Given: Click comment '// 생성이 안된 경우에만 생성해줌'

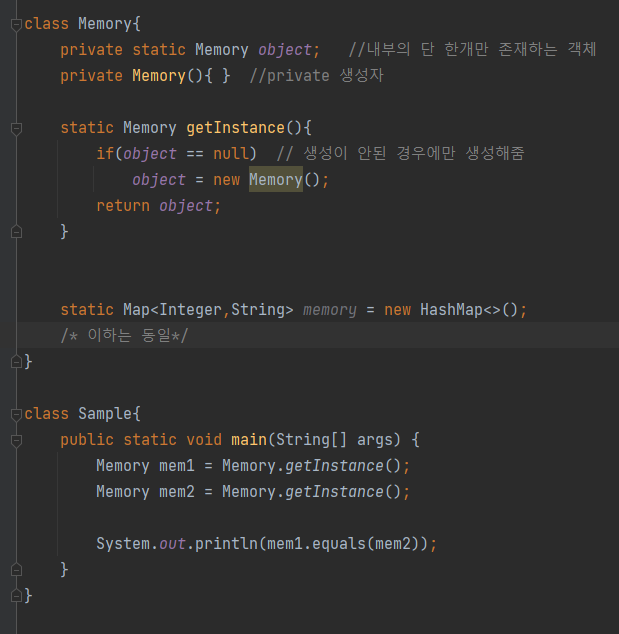Looking at the screenshot, I should tap(400, 154).
